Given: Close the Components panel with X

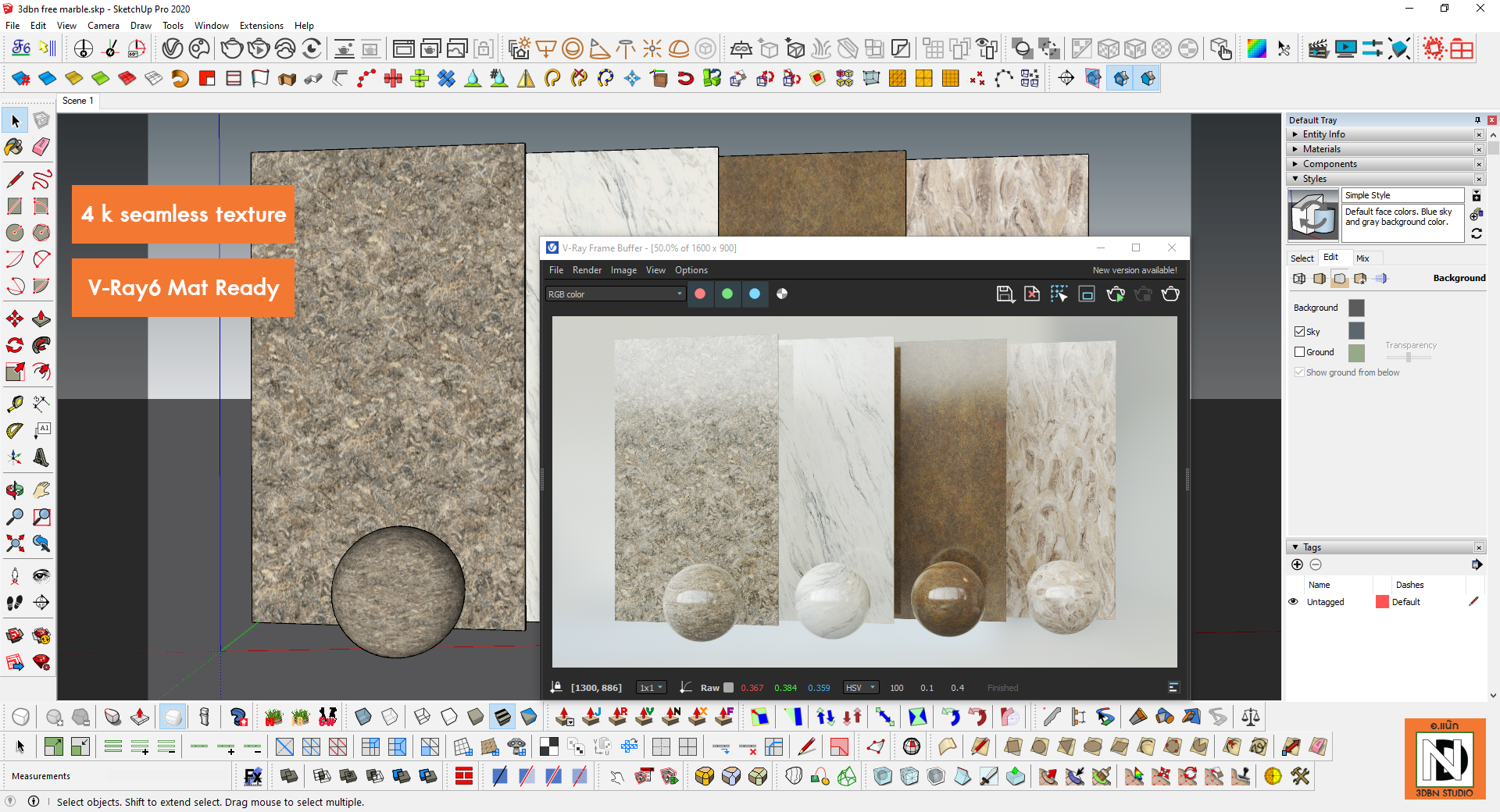Looking at the screenshot, I should point(1479,164).
